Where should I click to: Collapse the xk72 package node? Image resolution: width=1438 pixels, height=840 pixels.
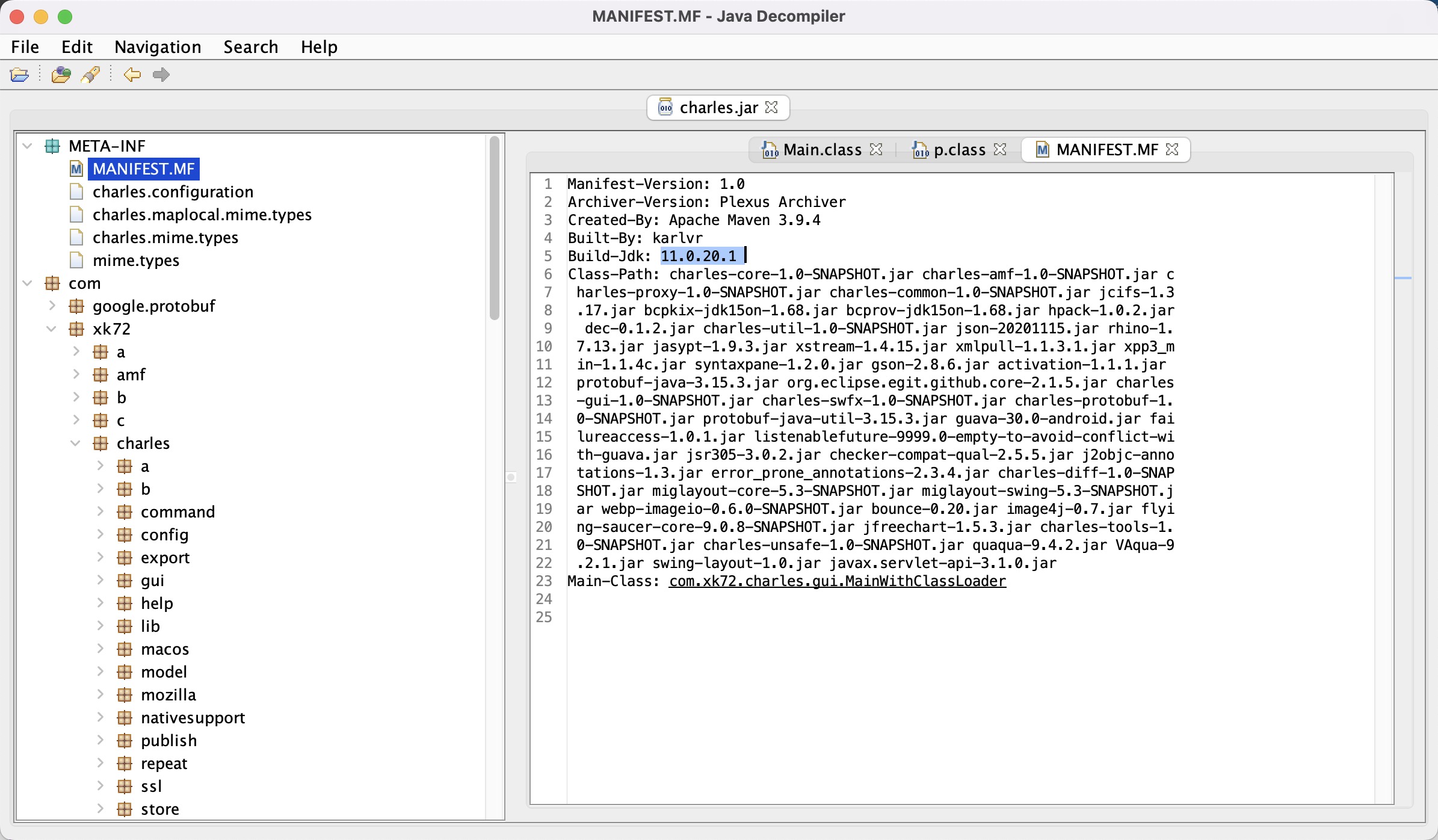(x=52, y=329)
